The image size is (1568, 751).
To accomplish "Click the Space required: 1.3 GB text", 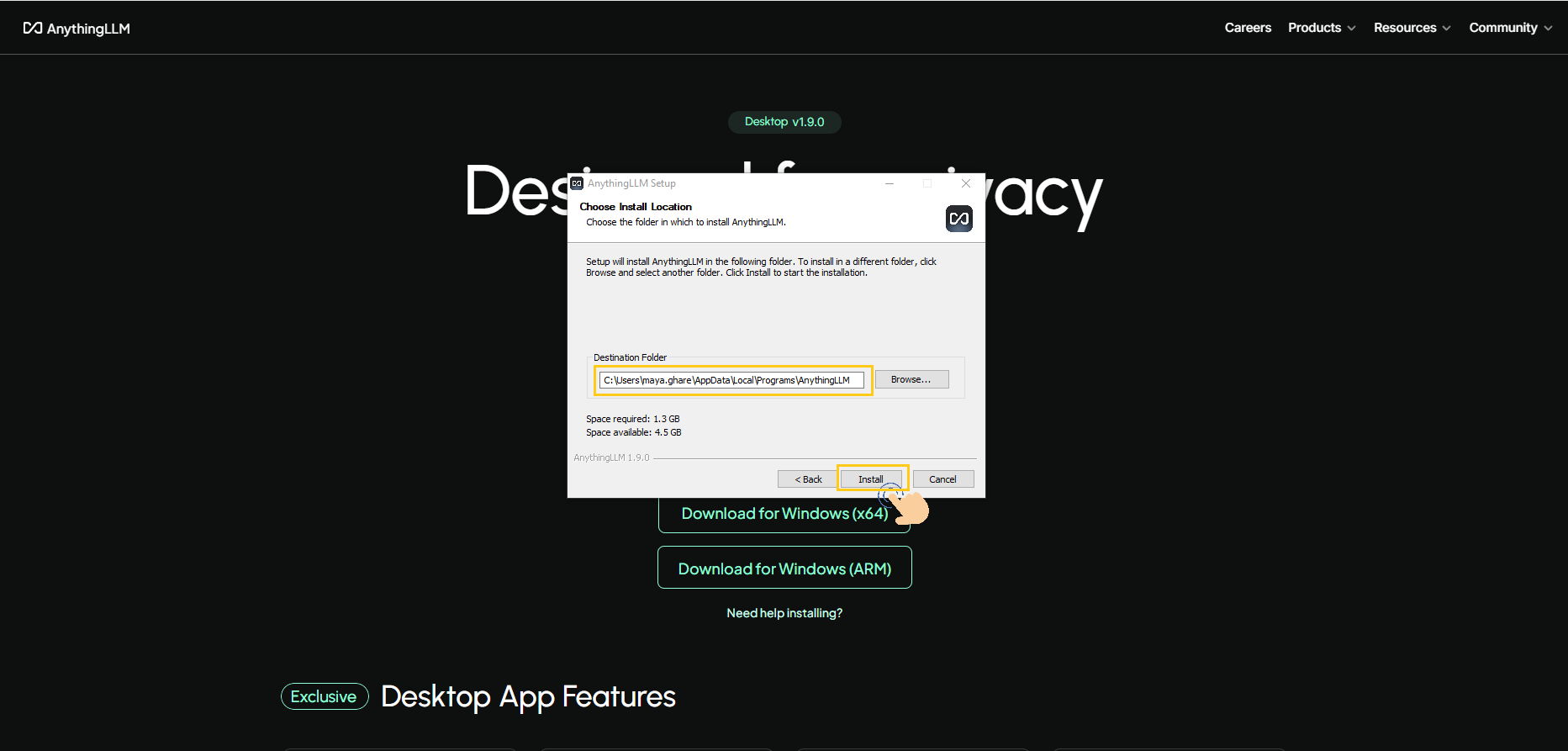I will pos(633,419).
